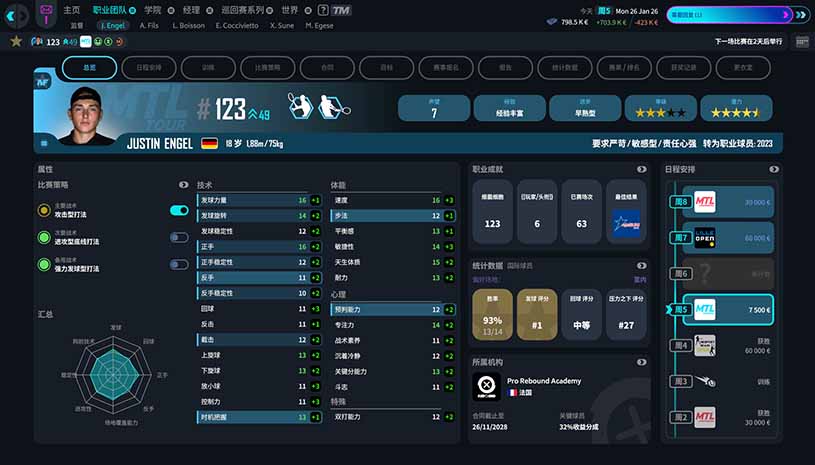Click the money banknote icon next to 798.5 K€
The width and height of the screenshot is (815, 465).
[552, 22]
